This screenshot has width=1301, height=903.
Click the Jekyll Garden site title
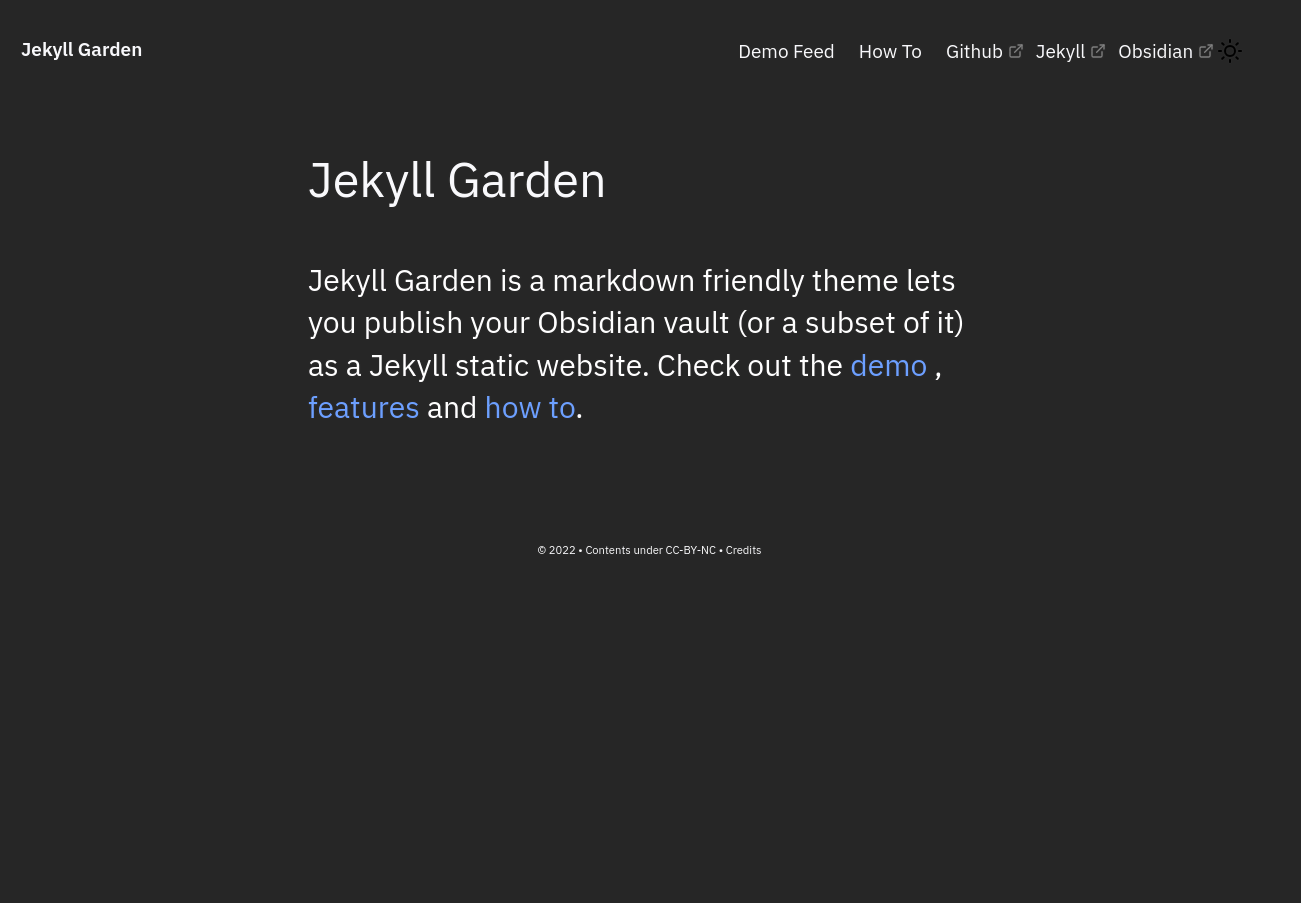point(81,49)
